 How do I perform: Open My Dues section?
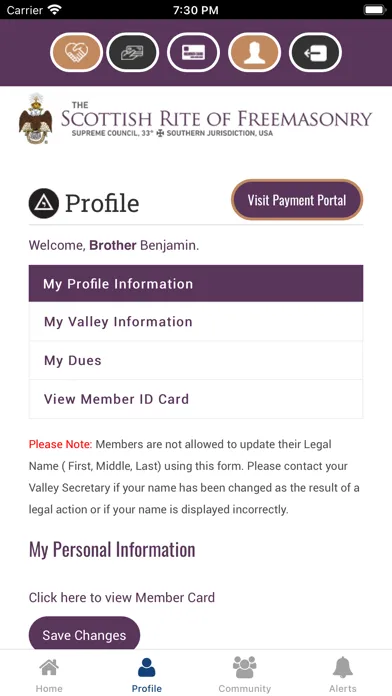196,360
